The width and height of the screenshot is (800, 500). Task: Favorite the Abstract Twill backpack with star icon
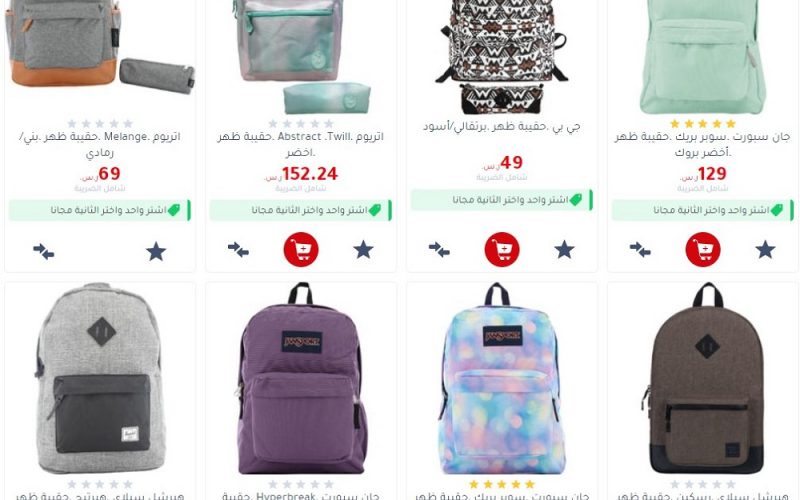pyautogui.click(x=363, y=249)
